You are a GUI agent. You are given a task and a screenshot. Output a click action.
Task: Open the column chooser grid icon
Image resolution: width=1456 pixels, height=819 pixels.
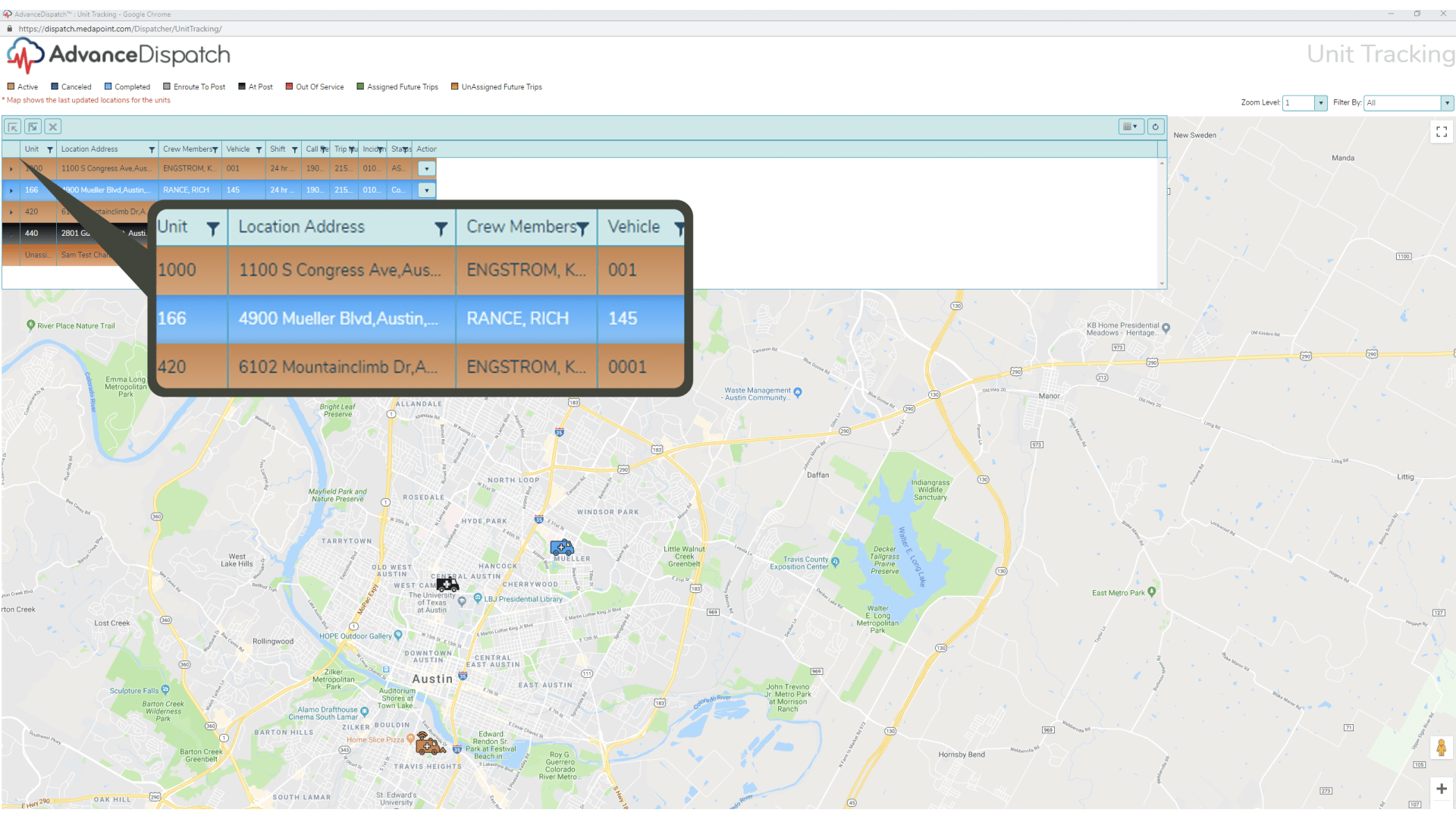tap(1130, 127)
